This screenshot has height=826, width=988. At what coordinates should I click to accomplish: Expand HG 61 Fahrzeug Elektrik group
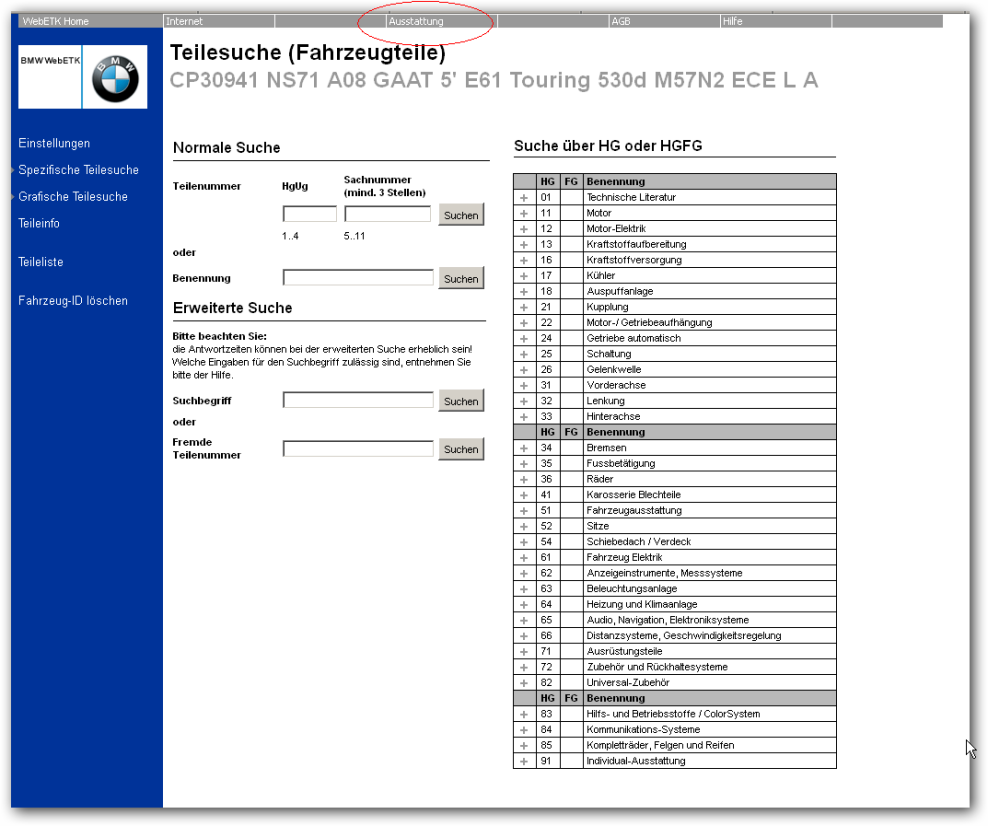(x=524, y=558)
